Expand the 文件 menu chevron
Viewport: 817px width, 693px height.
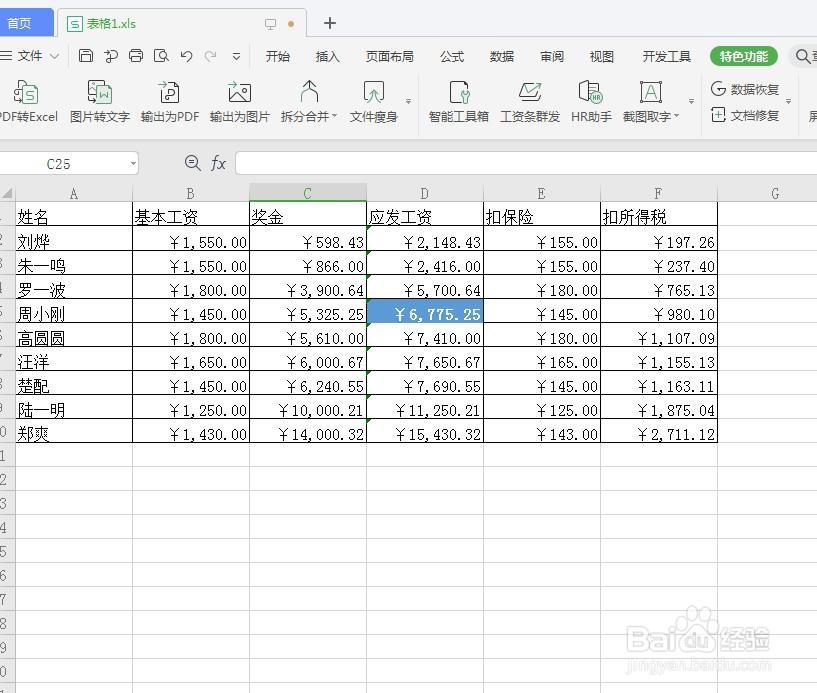click(x=54, y=57)
